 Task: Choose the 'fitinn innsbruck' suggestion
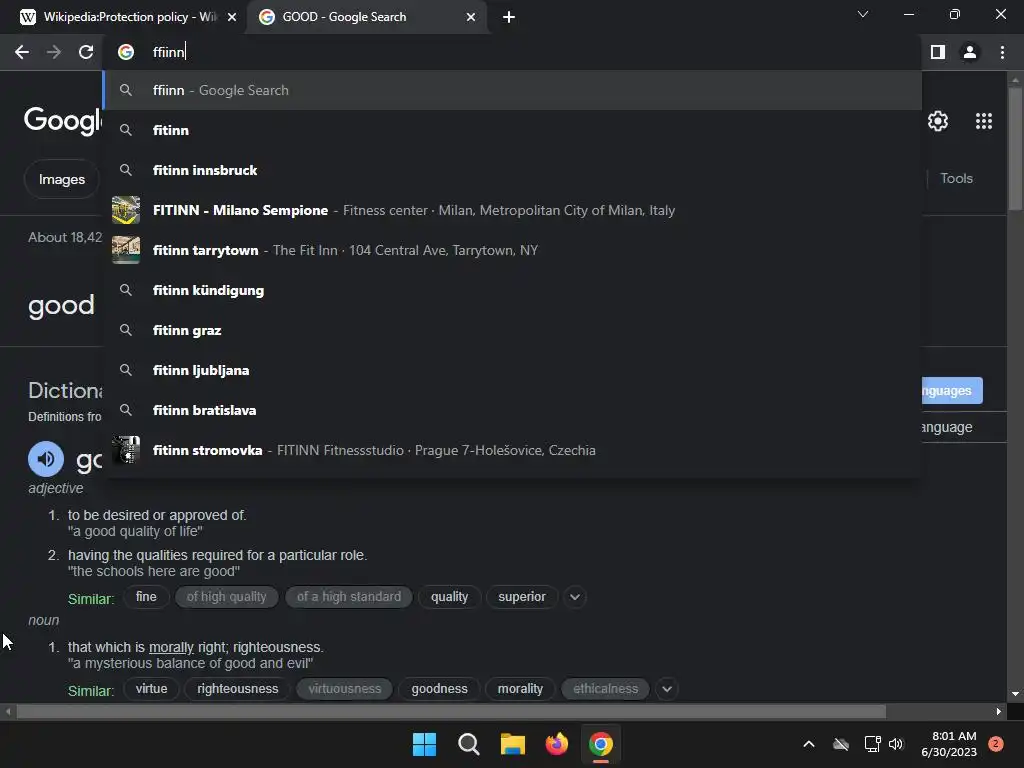tap(513, 170)
